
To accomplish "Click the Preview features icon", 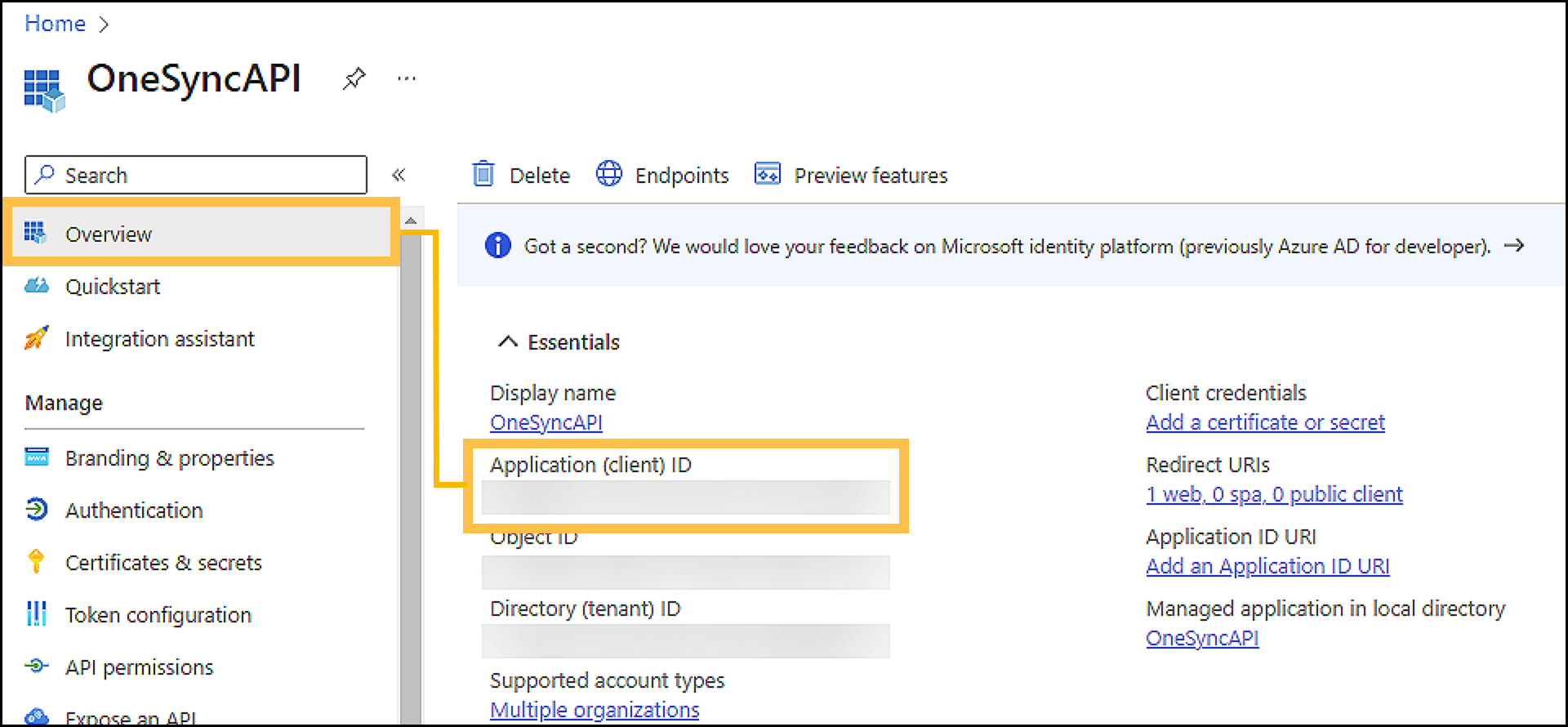I will [x=768, y=174].
